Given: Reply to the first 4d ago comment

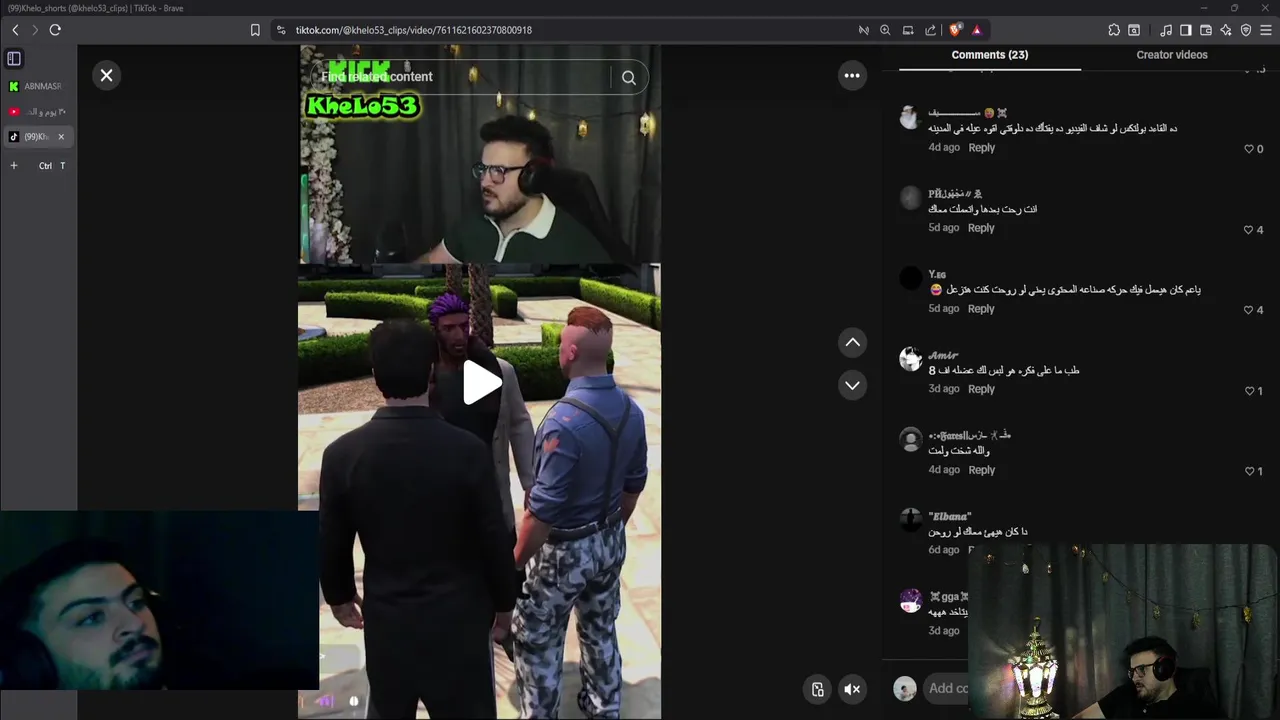Looking at the screenshot, I should coord(981,147).
